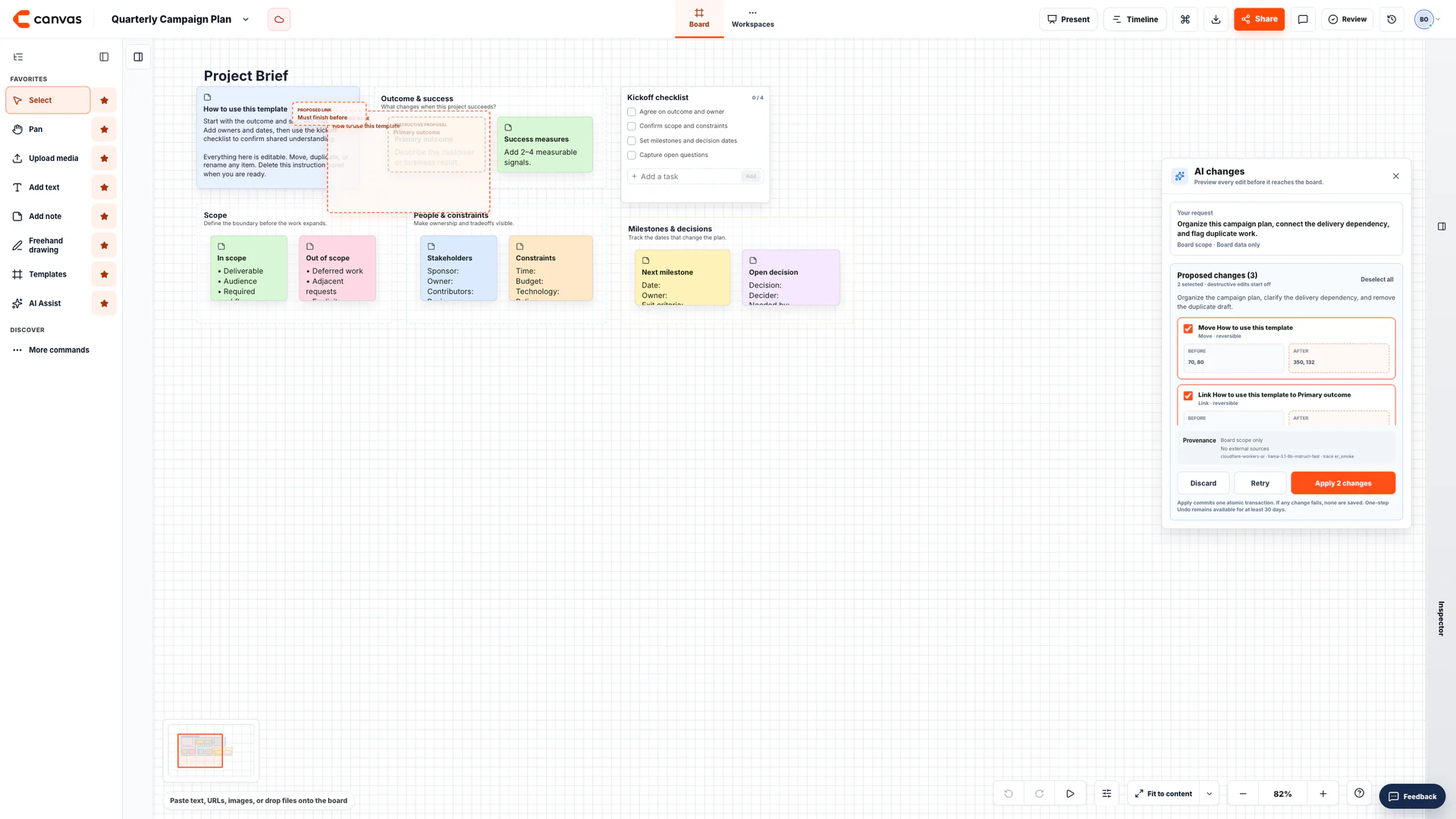The width and height of the screenshot is (1456, 819).
Task: Toggle the Add note favorite star
Action: [105, 216]
